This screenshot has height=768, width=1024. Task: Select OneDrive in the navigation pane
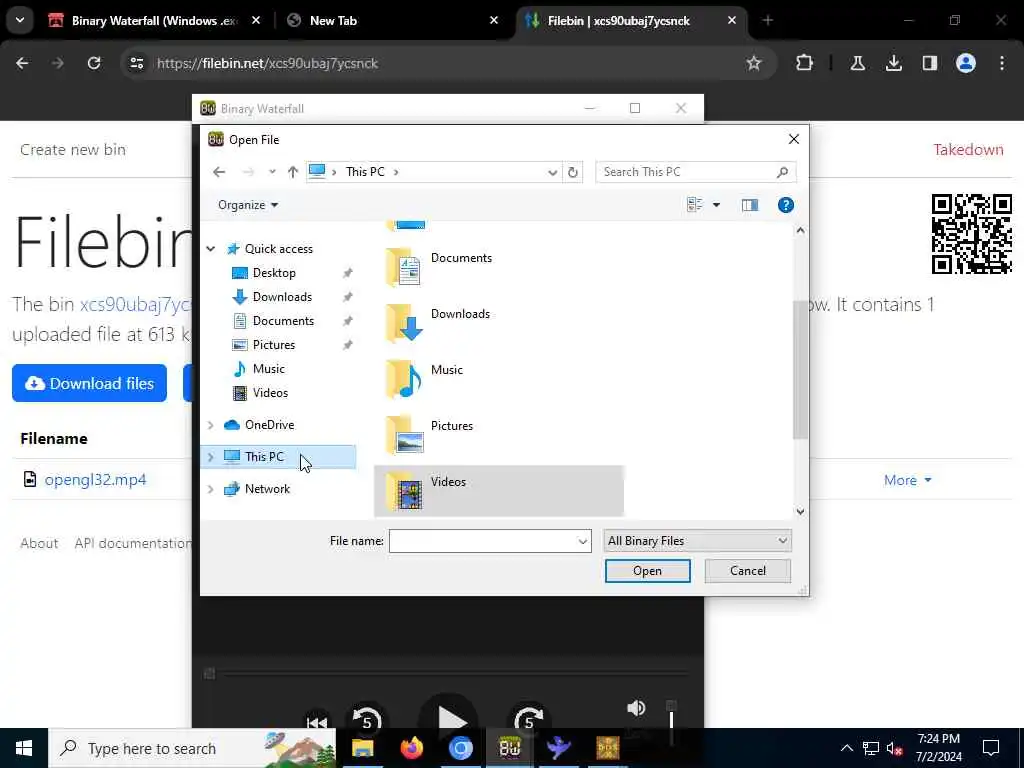point(269,425)
